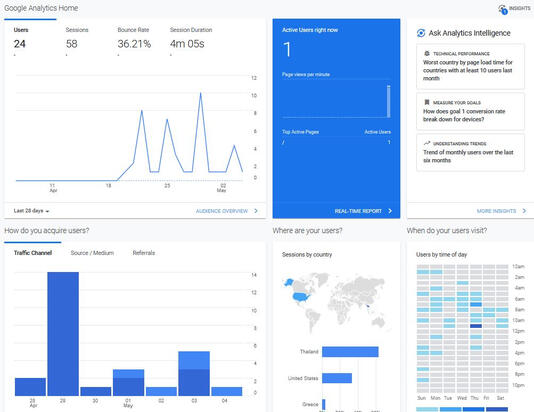Click chevron next to More Insights
534x412 pixels.
click(x=524, y=211)
